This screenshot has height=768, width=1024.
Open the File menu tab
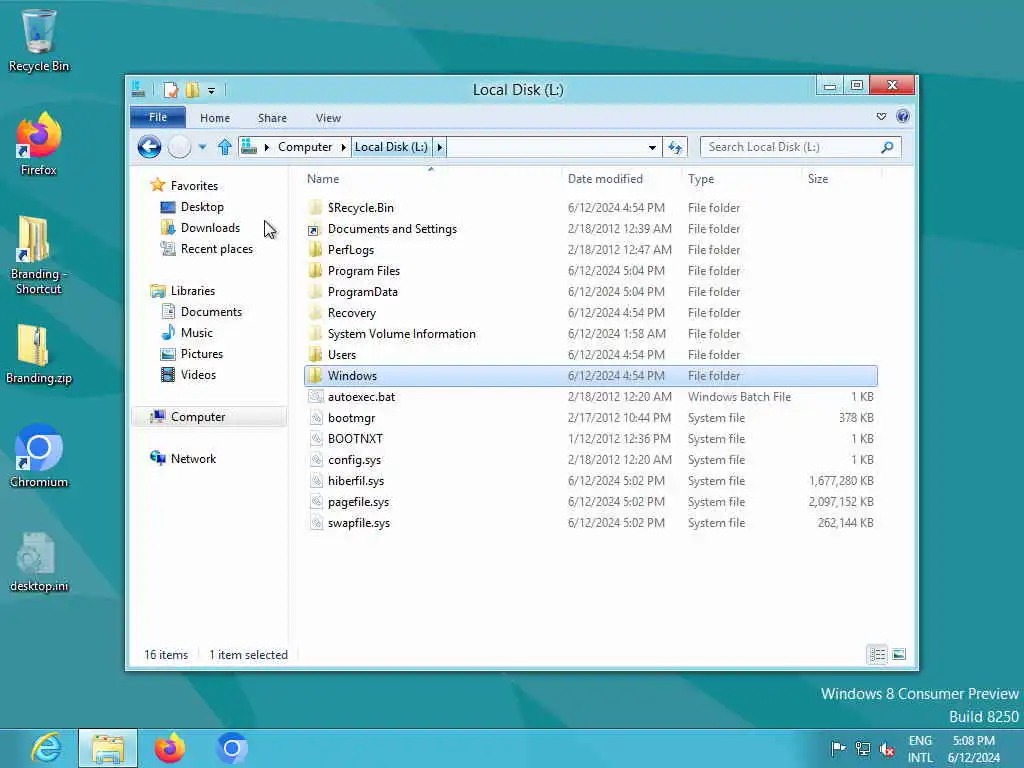click(158, 117)
